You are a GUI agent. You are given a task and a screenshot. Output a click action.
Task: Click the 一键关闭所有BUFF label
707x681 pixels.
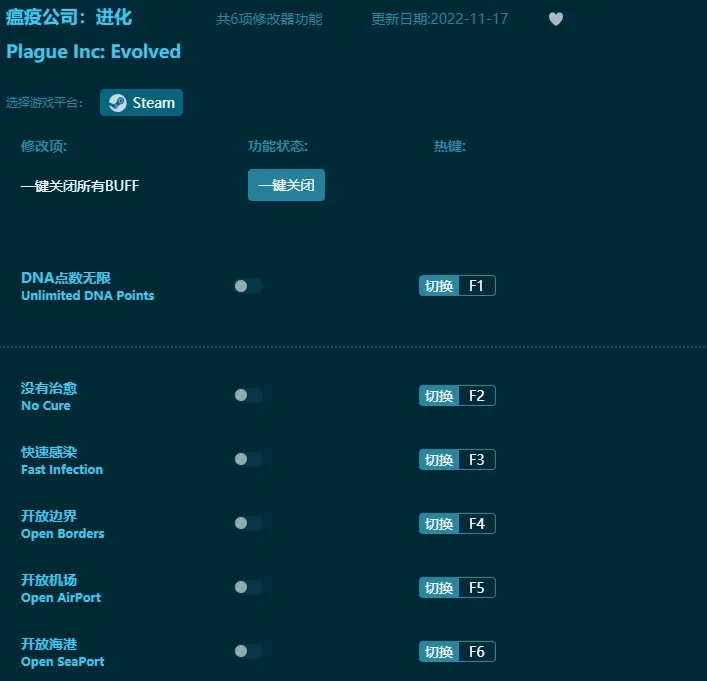[x=80, y=186]
